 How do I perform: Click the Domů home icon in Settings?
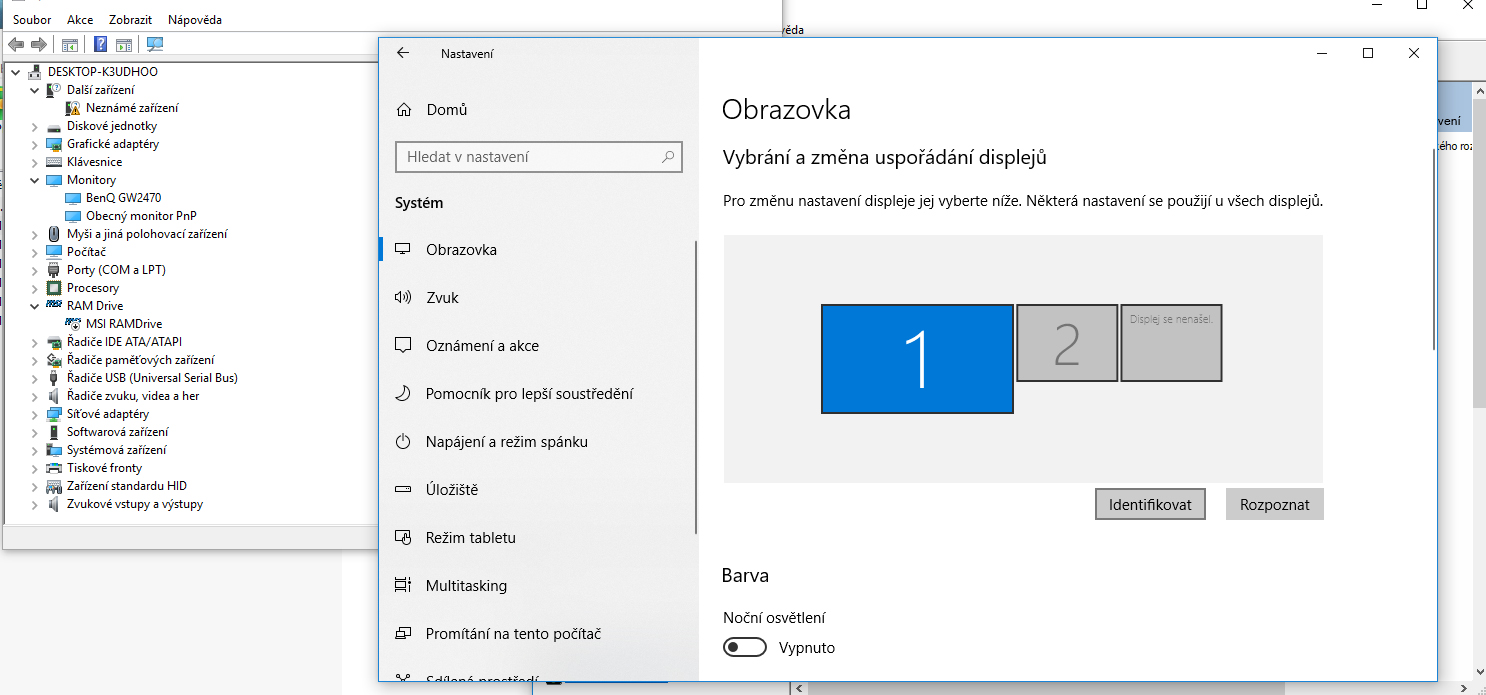tap(404, 110)
